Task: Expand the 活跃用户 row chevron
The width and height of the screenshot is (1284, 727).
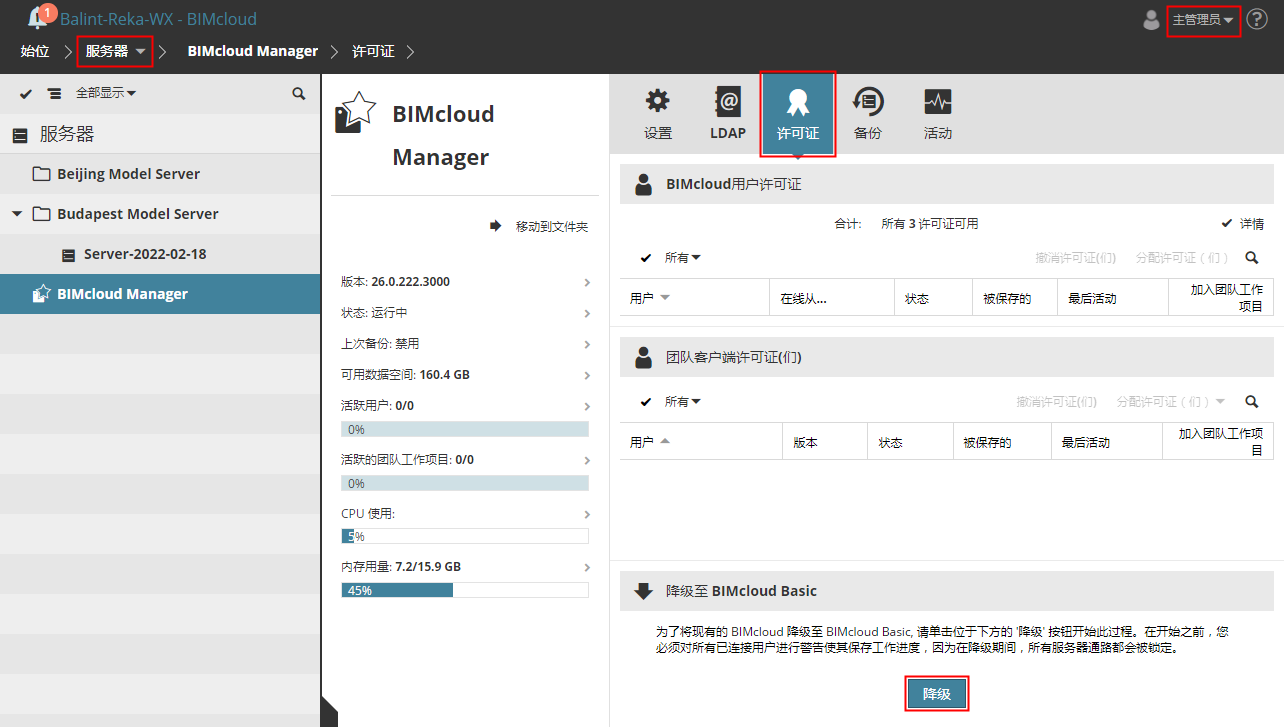Action: (587, 407)
